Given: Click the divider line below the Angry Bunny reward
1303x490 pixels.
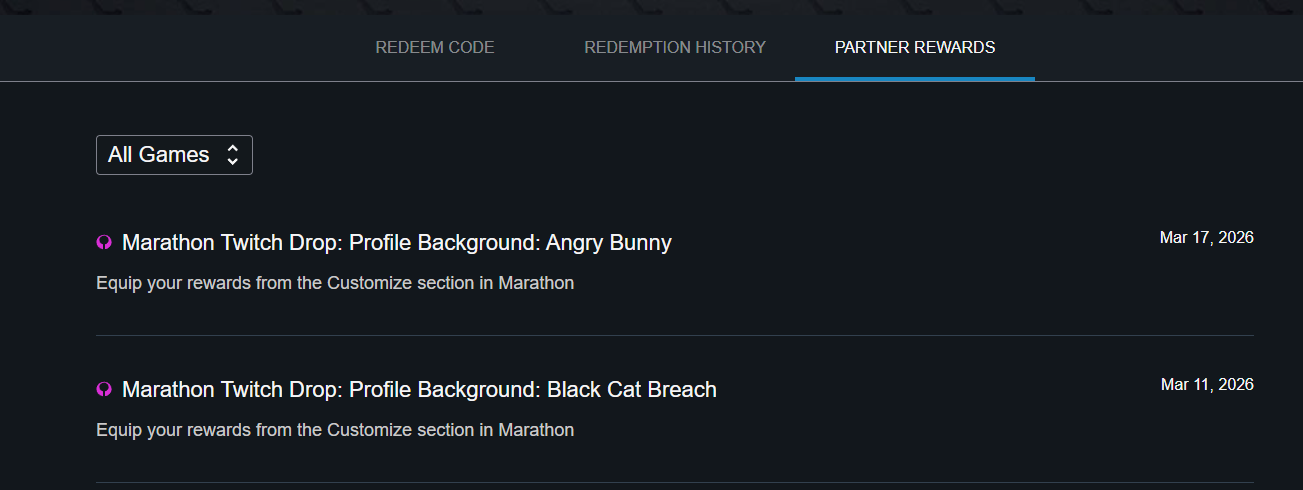Looking at the screenshot, I should coord(674,335).
